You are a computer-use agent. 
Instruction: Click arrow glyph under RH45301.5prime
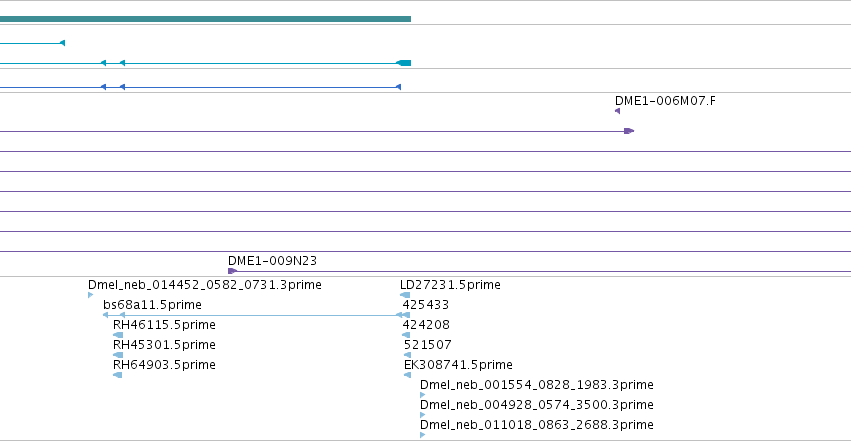(118, 355)
